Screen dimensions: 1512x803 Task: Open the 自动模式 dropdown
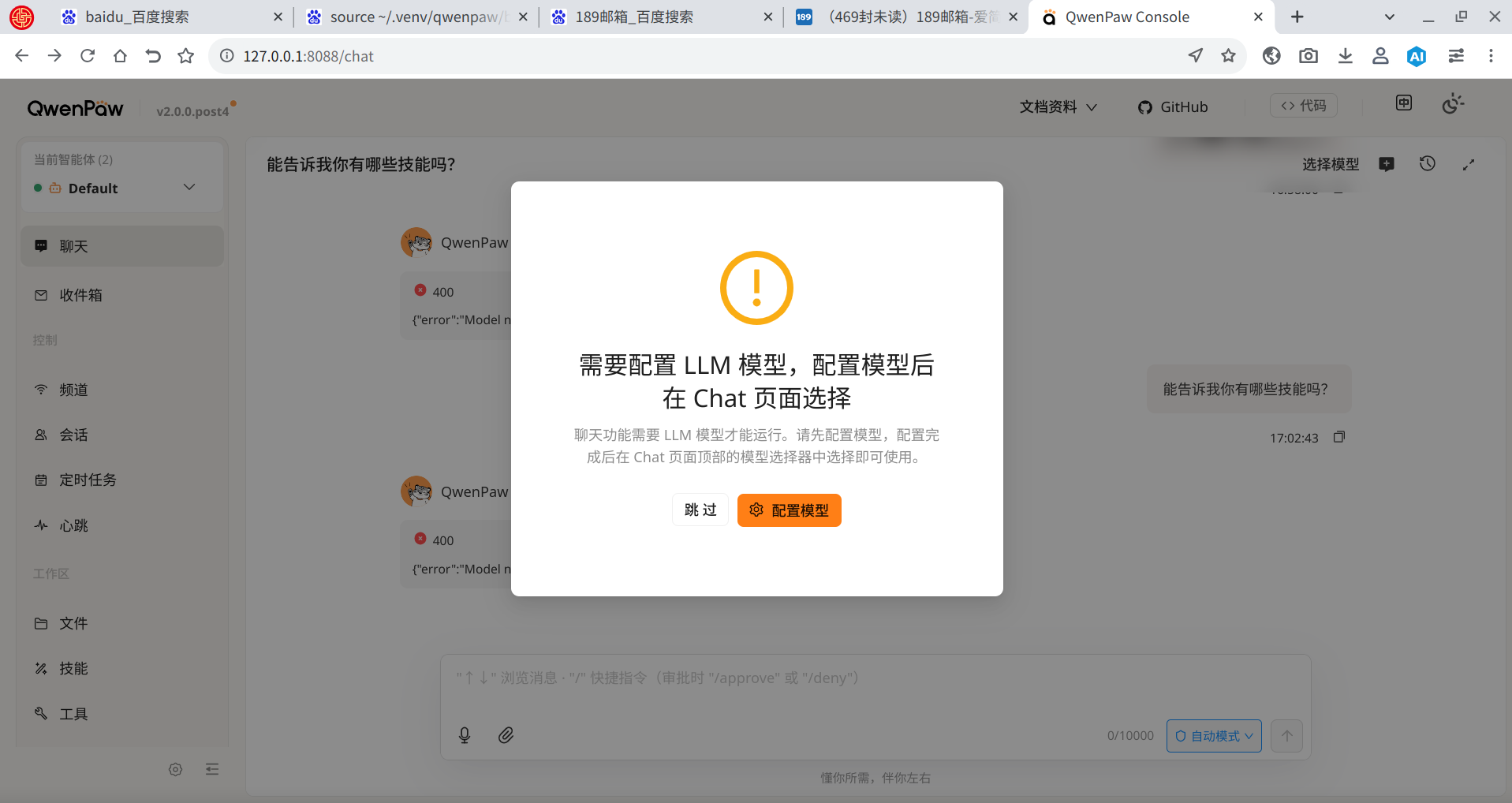(1214, 736)
